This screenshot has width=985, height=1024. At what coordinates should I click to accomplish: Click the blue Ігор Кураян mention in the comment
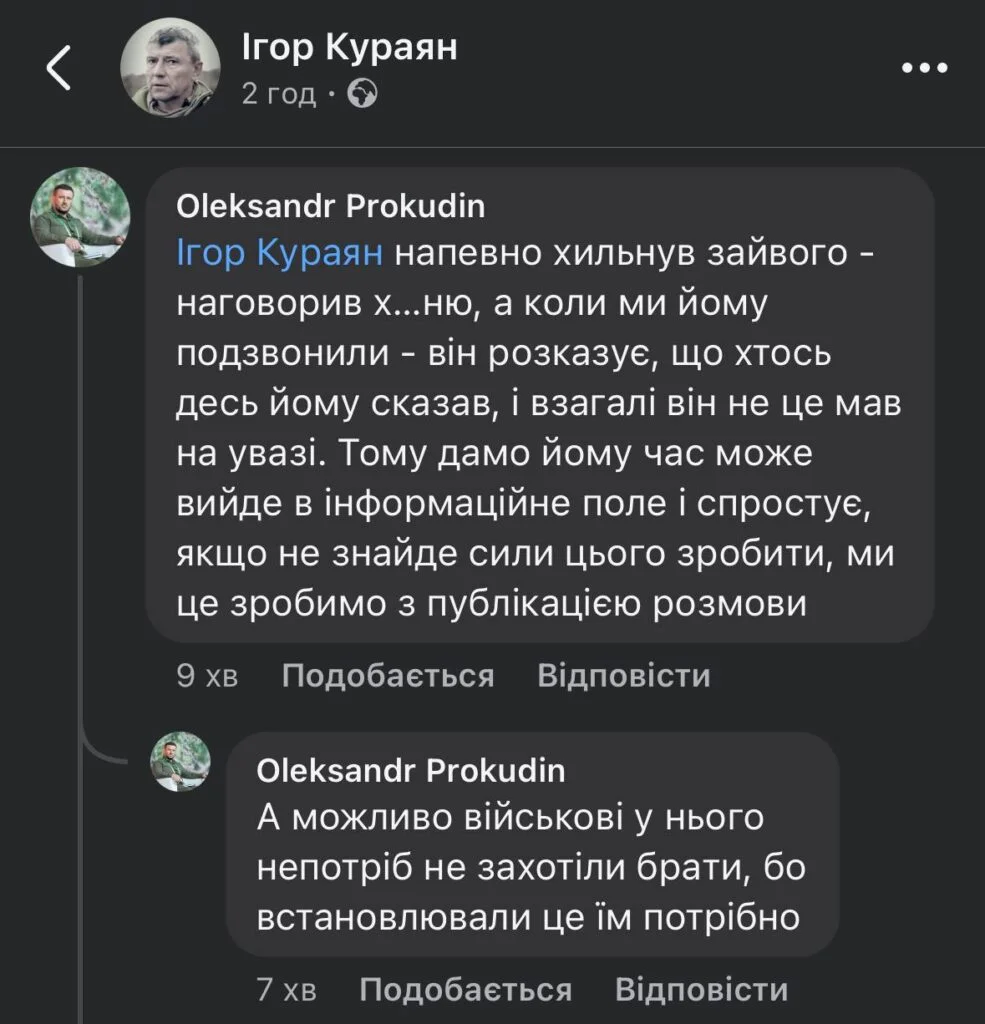[x=279, y=254]
